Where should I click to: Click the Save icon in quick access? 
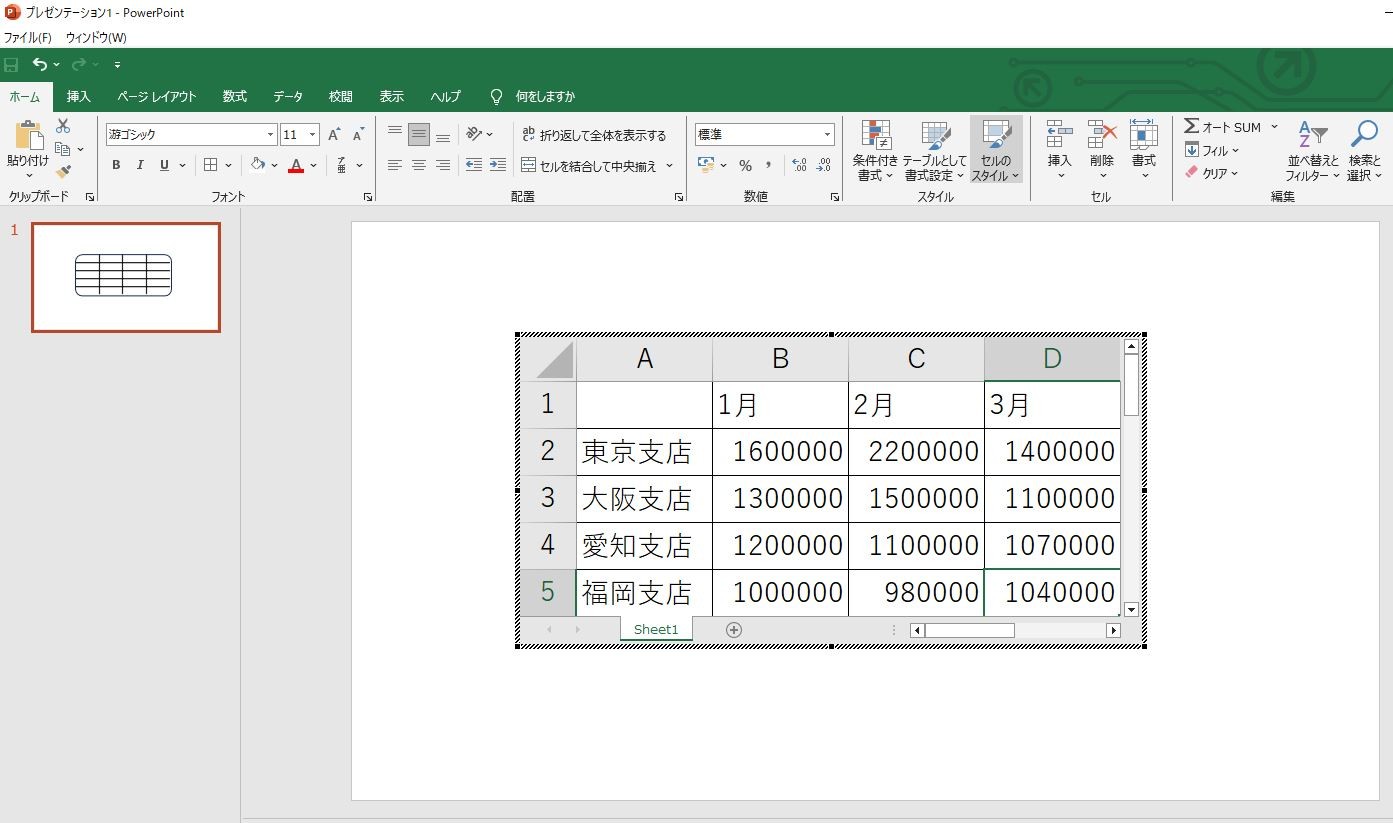point(11,65)
